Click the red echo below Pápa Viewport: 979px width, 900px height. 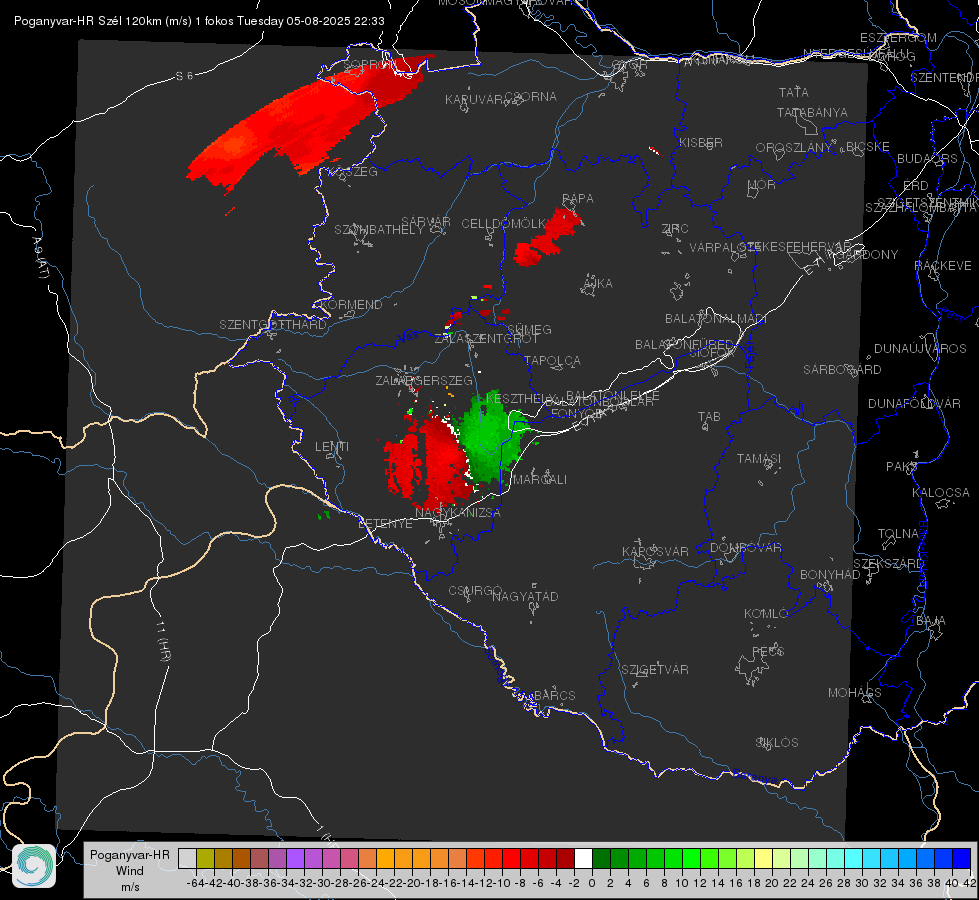coord(546,237)
